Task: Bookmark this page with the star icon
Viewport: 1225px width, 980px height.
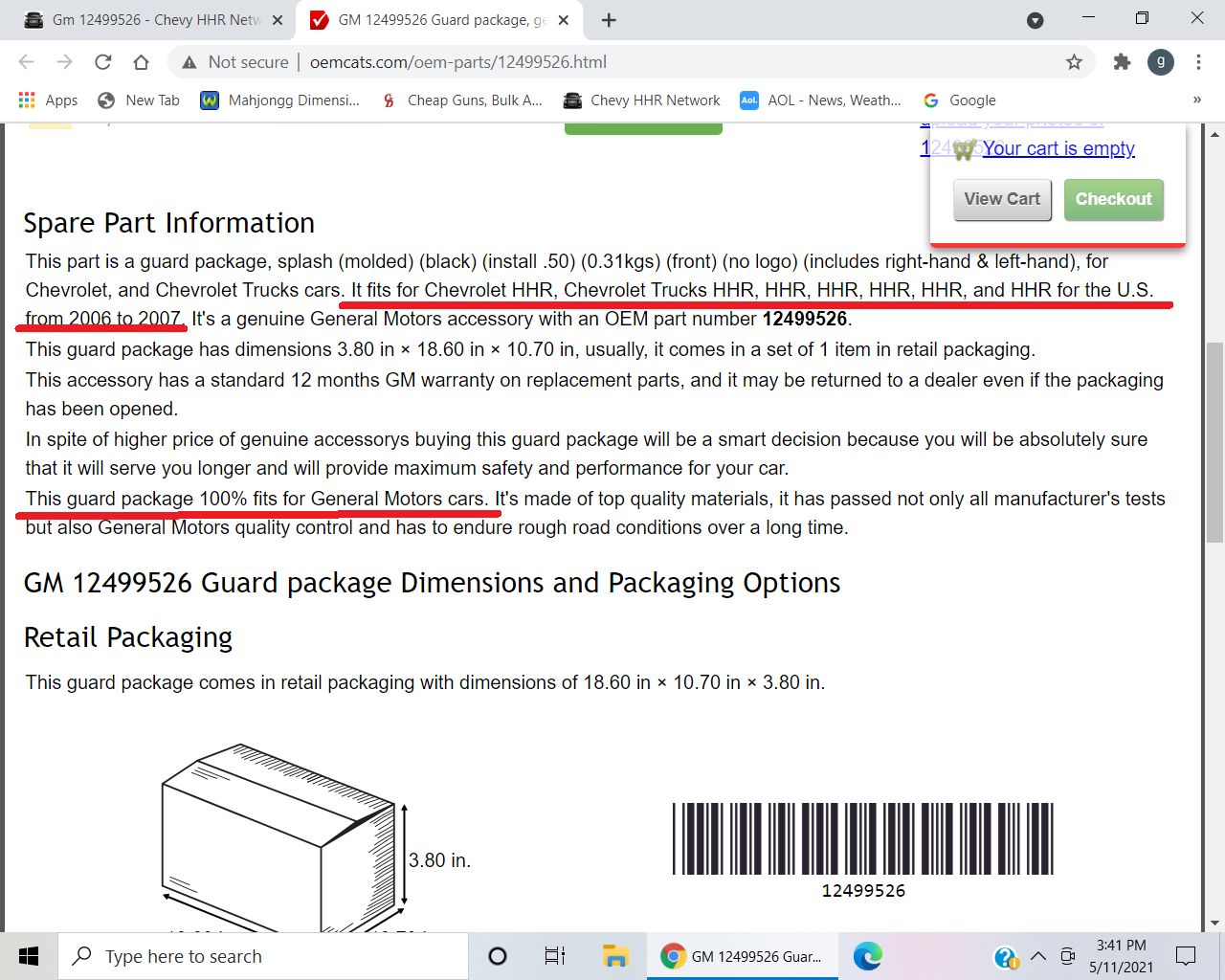Action: pyautogui.click(x=1074, y=62)
